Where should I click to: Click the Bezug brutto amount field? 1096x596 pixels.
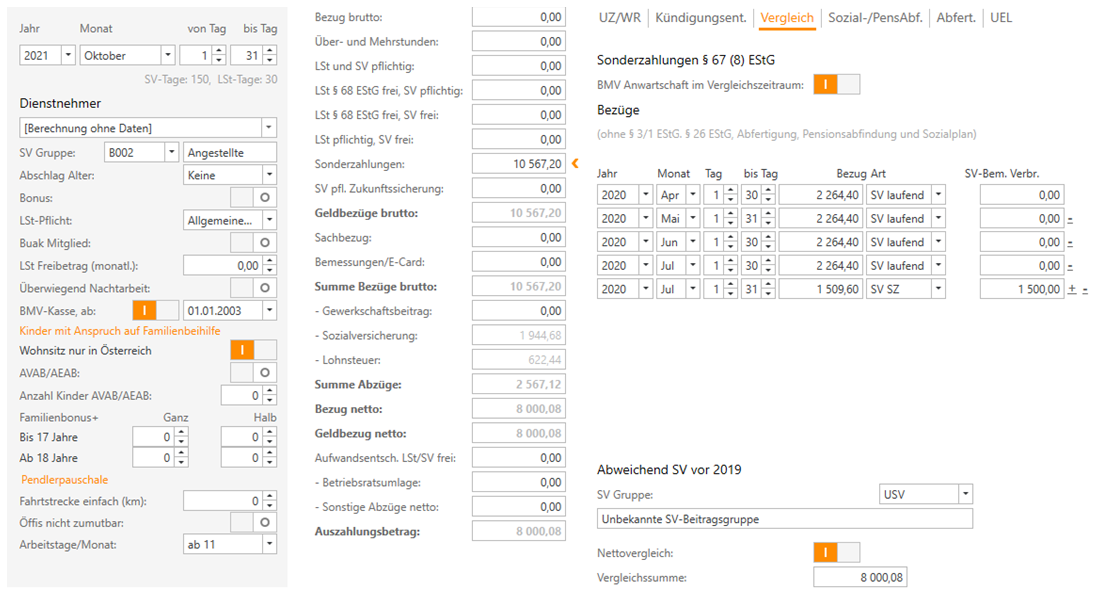519,17
